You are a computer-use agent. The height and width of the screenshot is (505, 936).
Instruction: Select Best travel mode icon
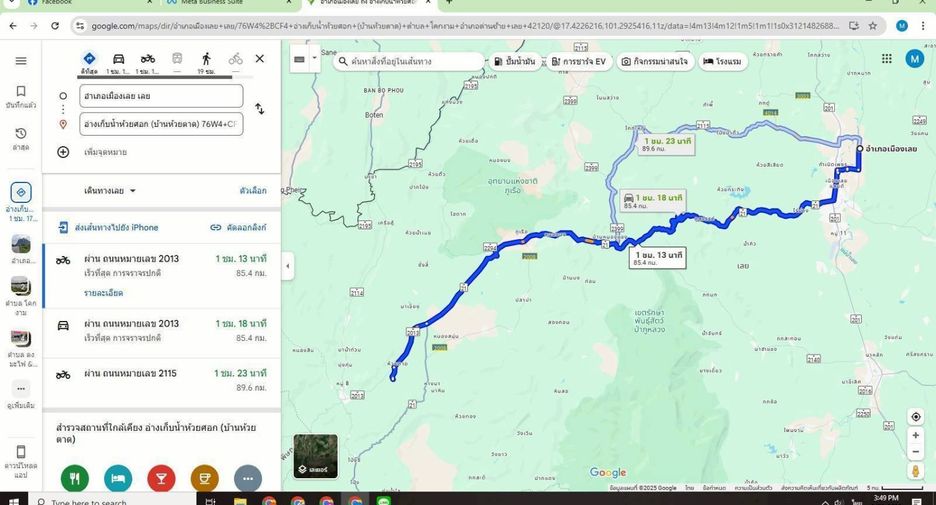coord(89,61)
